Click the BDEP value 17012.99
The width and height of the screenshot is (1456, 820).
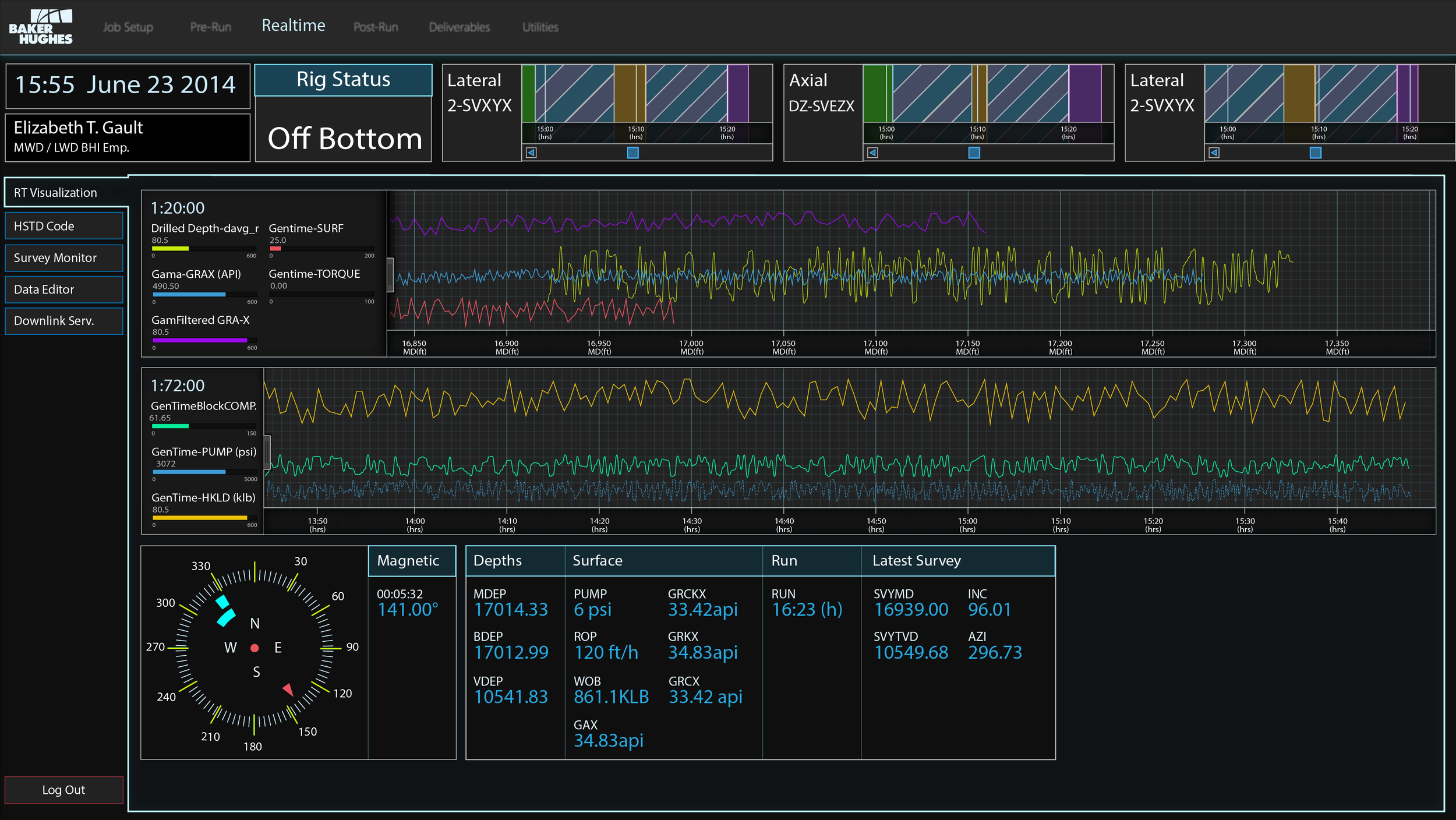[511, 652]
